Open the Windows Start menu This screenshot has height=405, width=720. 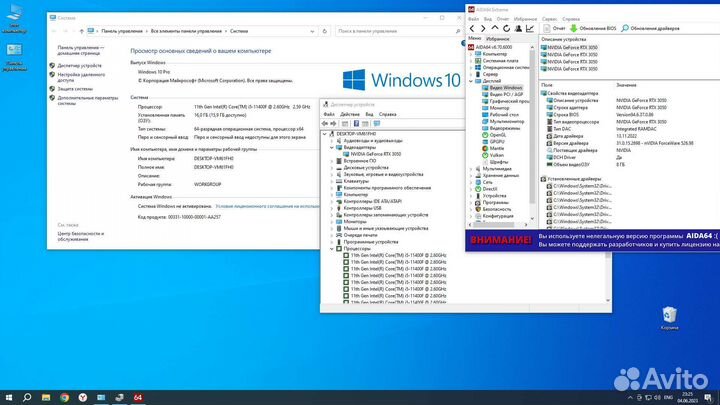(8, 398)
